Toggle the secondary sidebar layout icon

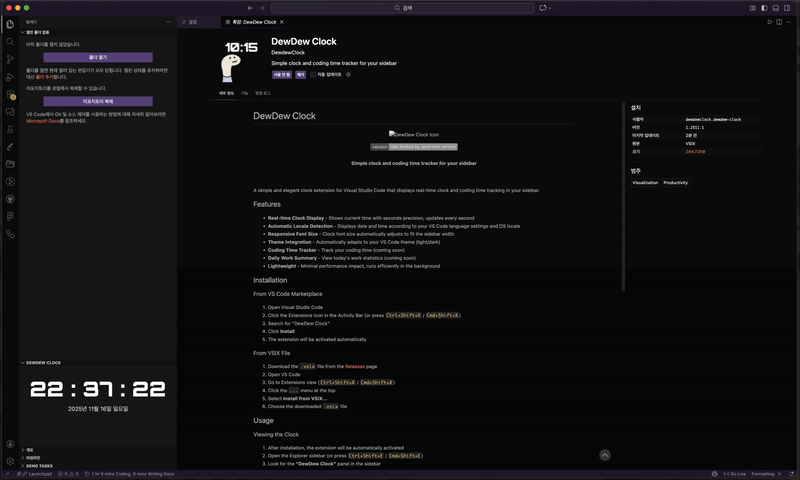(787, 8)
